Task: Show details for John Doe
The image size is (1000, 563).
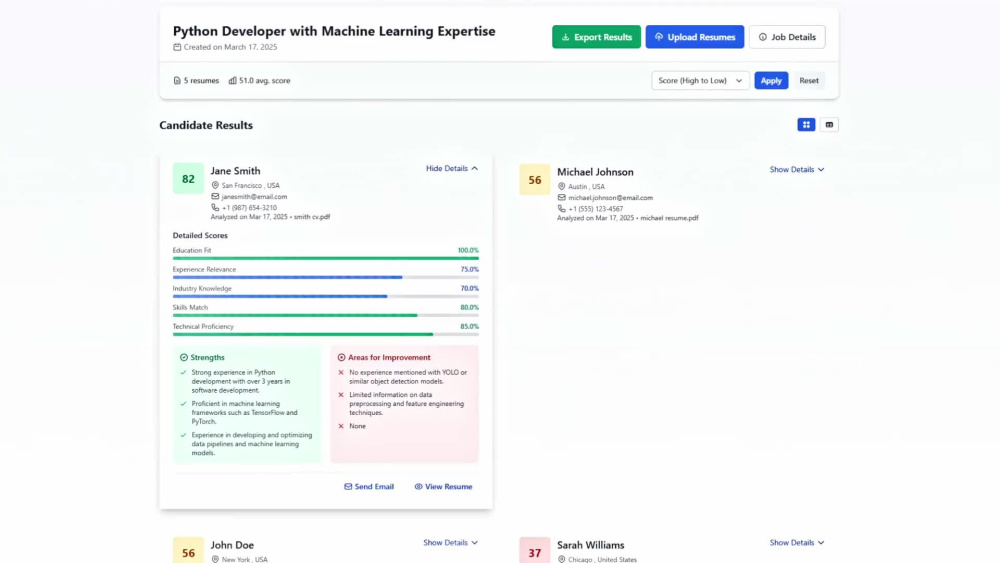Action: click(450, 543)
